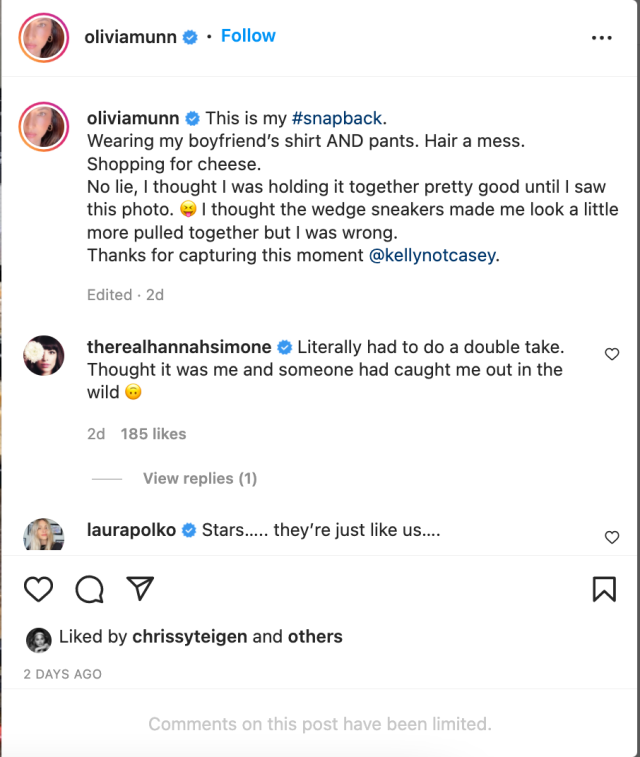Like laurapolko's comment

tap(612, 537)
